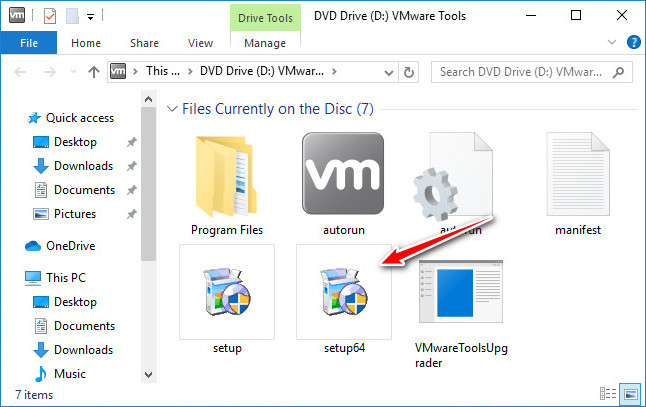Open the Customize Quick Access Toolbar dropdown
646x407 pixels.
click(x=90, y=17)
